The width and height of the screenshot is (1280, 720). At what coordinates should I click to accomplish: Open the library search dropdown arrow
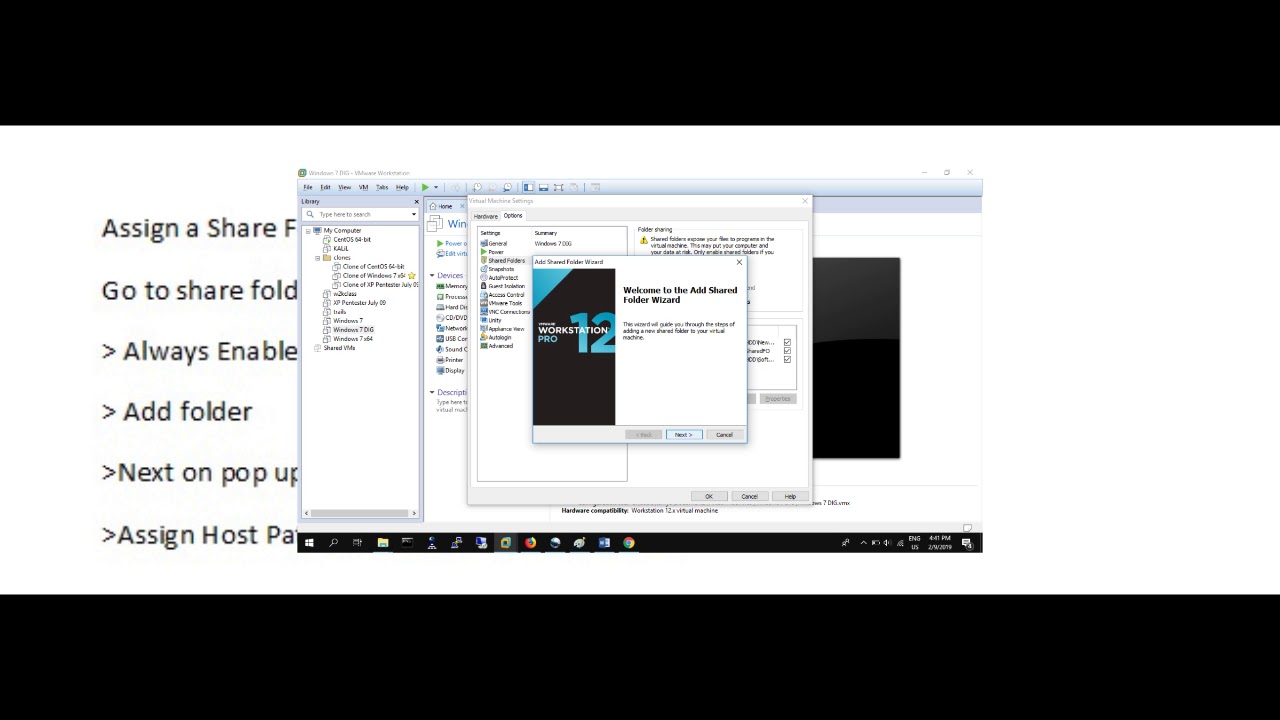pos(413,214)
